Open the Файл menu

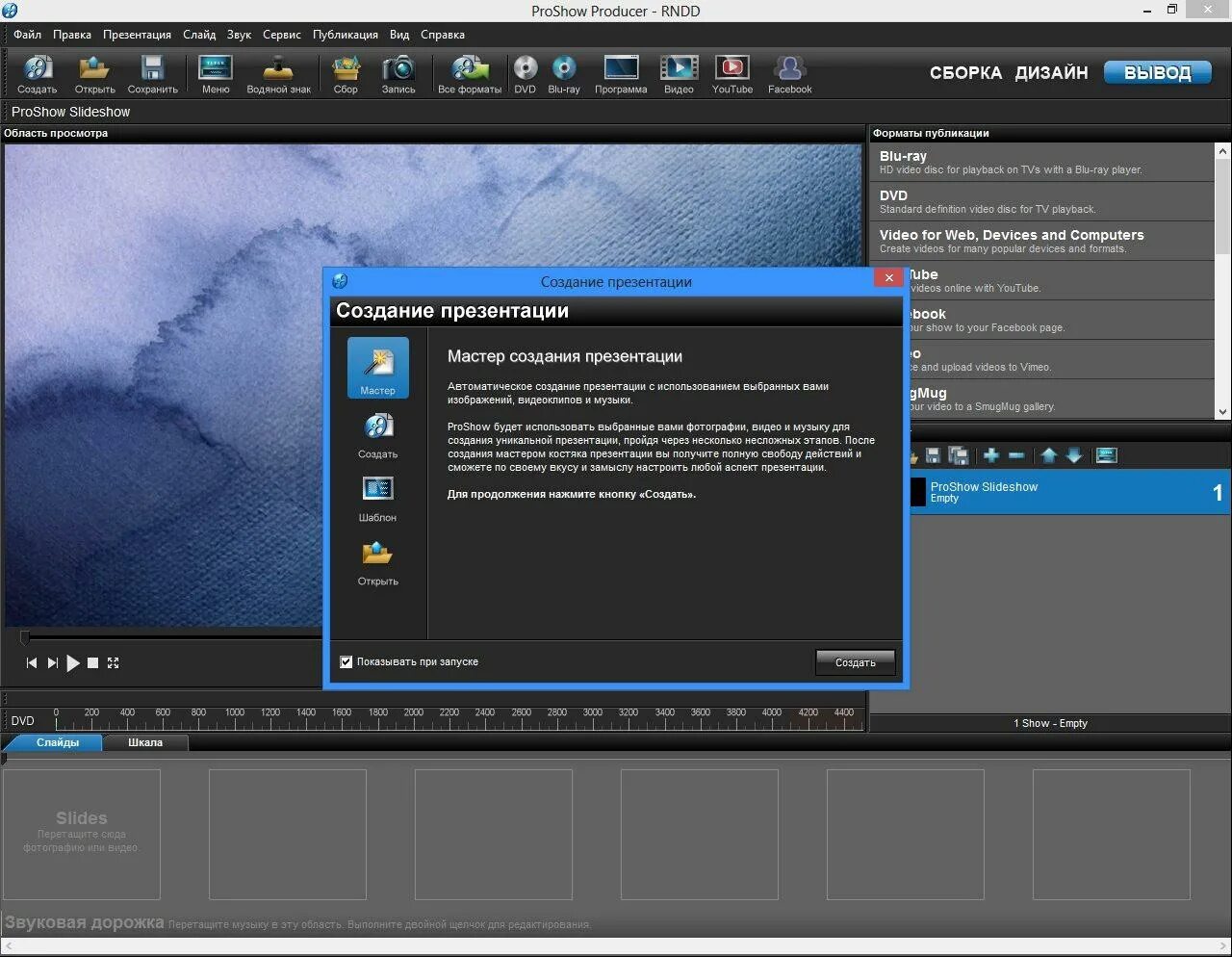[28, 35]
